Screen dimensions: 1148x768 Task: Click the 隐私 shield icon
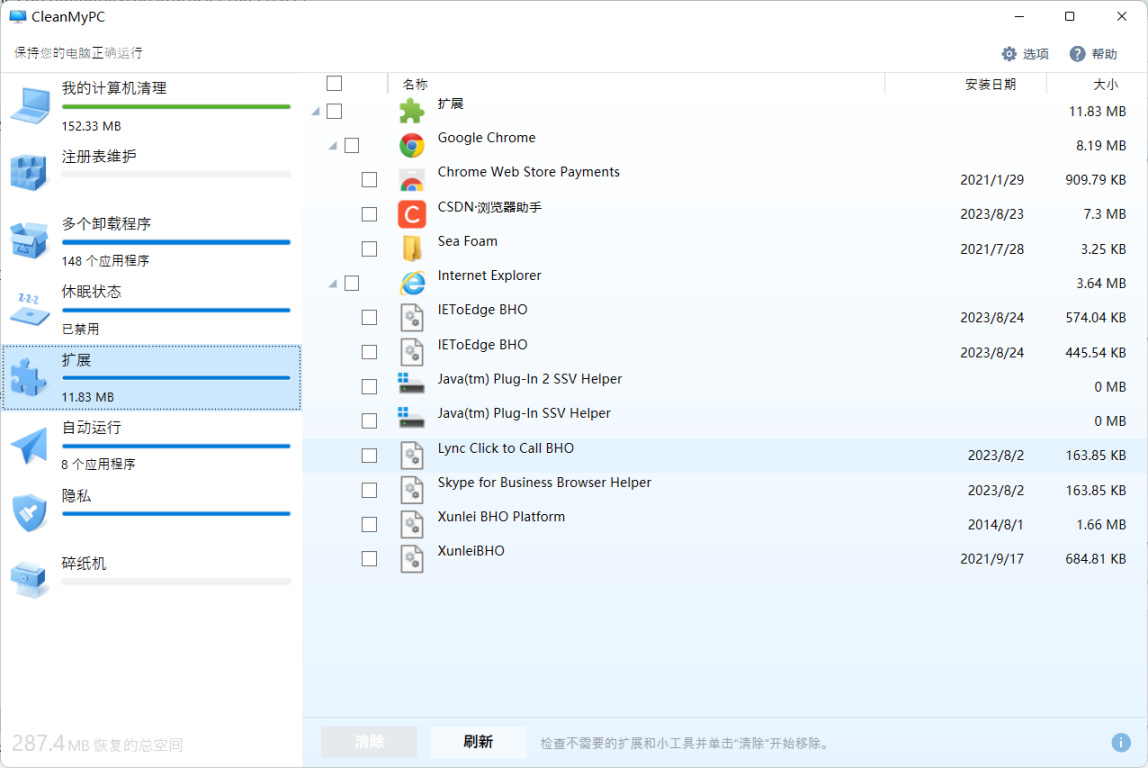pyautogui.click(x=29, y=512)
